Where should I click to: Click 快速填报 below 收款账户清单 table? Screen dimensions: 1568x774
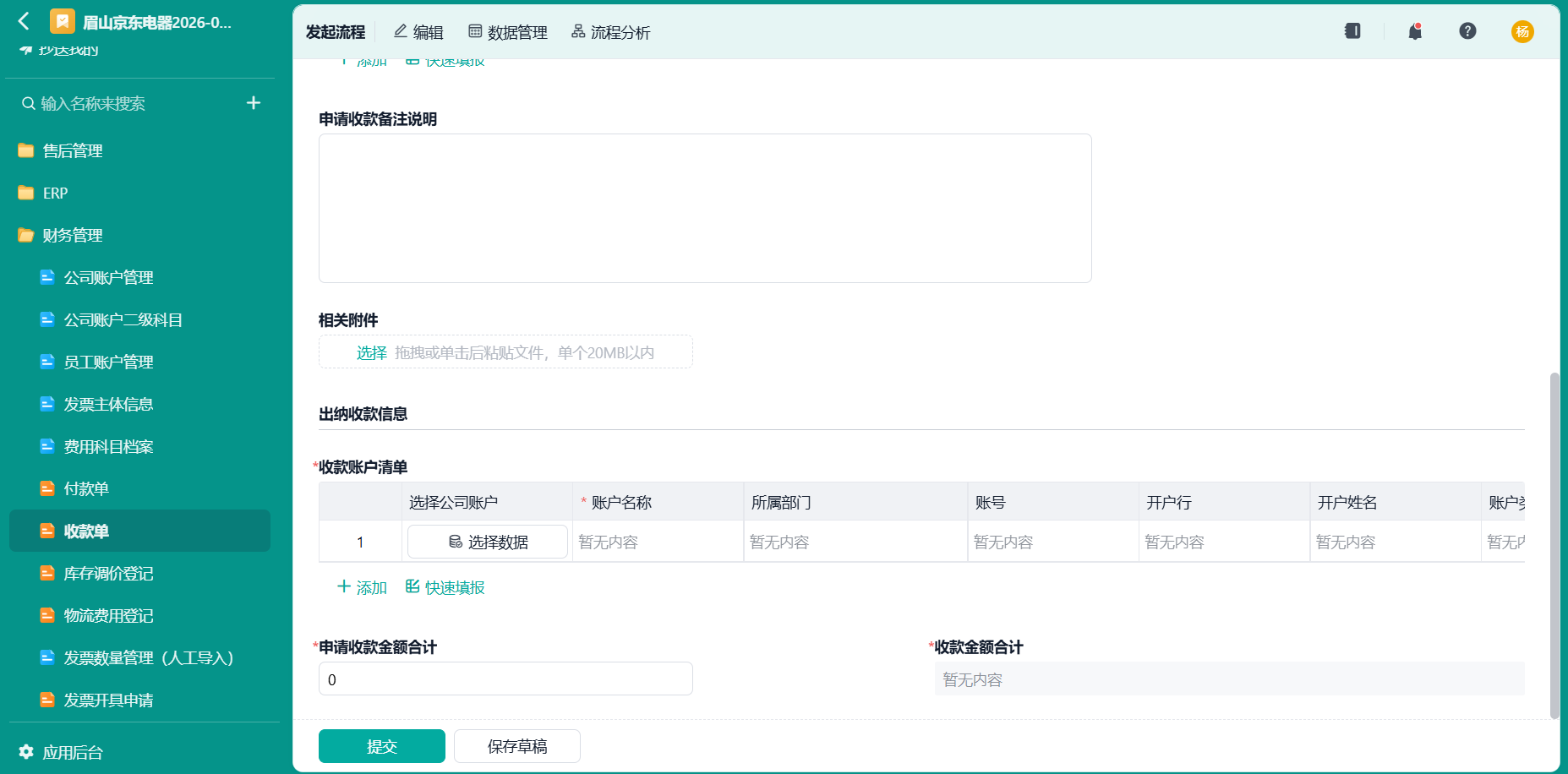point(445,587)
